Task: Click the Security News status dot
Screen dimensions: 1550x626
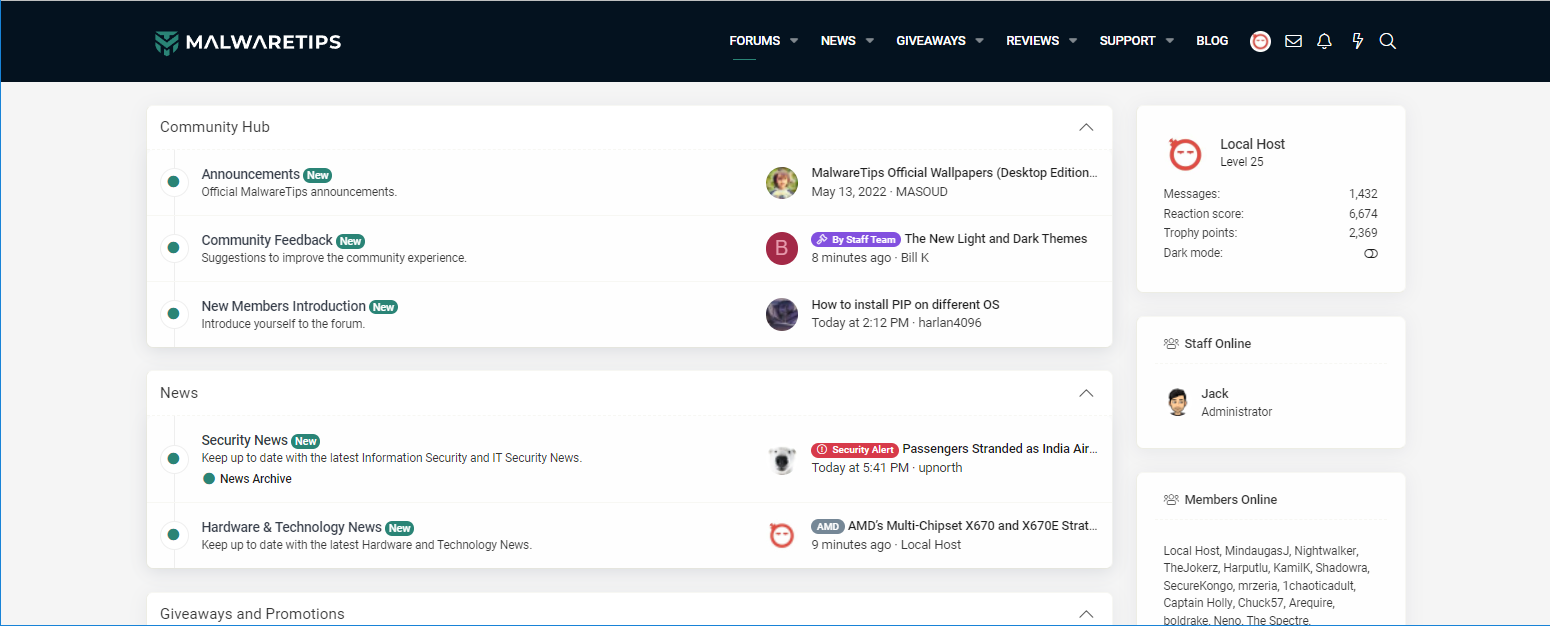Action: (x=173, y=459)
